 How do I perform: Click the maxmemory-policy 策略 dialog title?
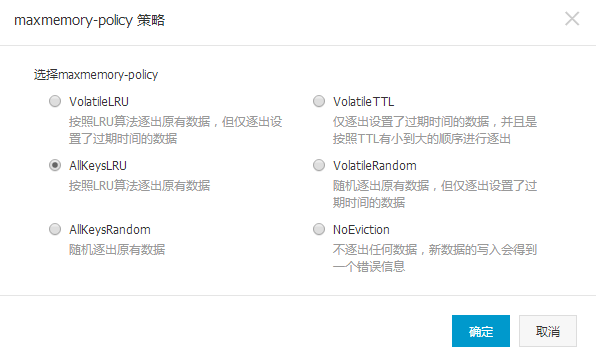coord(89,20)
